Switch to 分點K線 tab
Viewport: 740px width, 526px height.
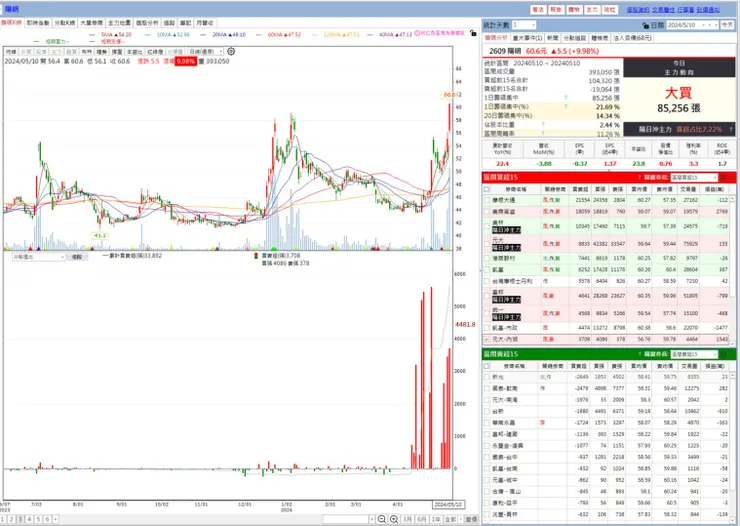pos(64,23)
